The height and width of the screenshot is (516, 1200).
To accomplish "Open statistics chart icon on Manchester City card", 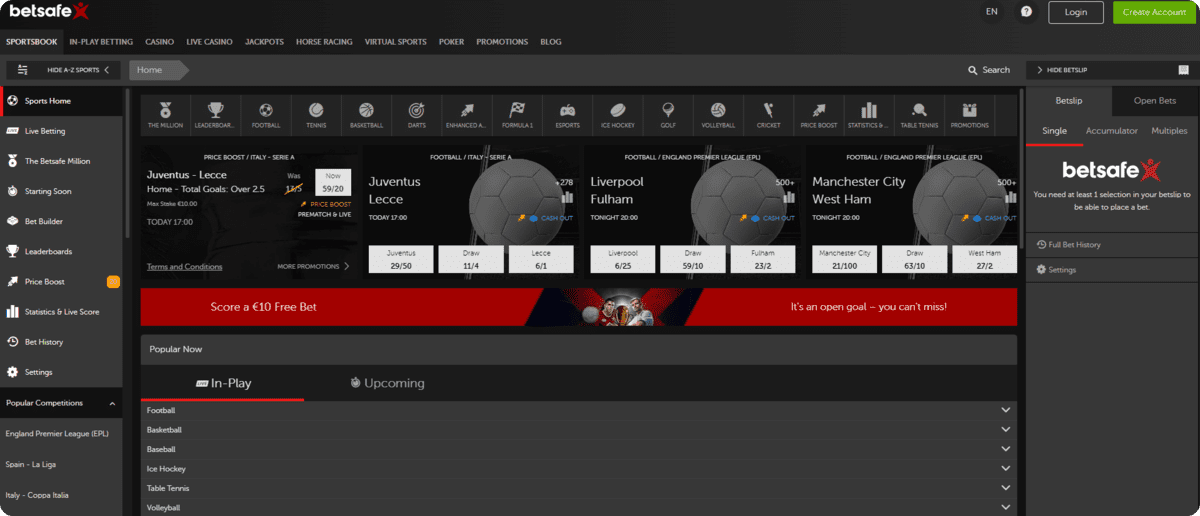I will [x=1011, y=197].
